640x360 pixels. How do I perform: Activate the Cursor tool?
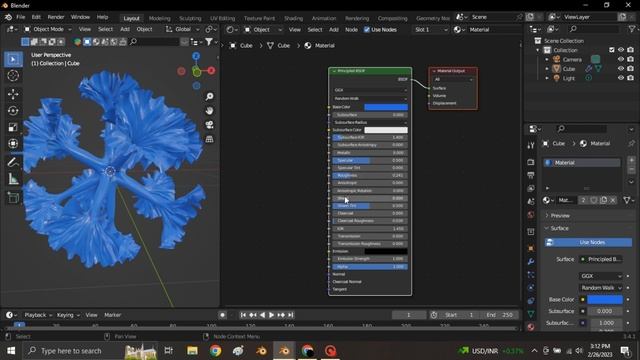tap(13, 76)
